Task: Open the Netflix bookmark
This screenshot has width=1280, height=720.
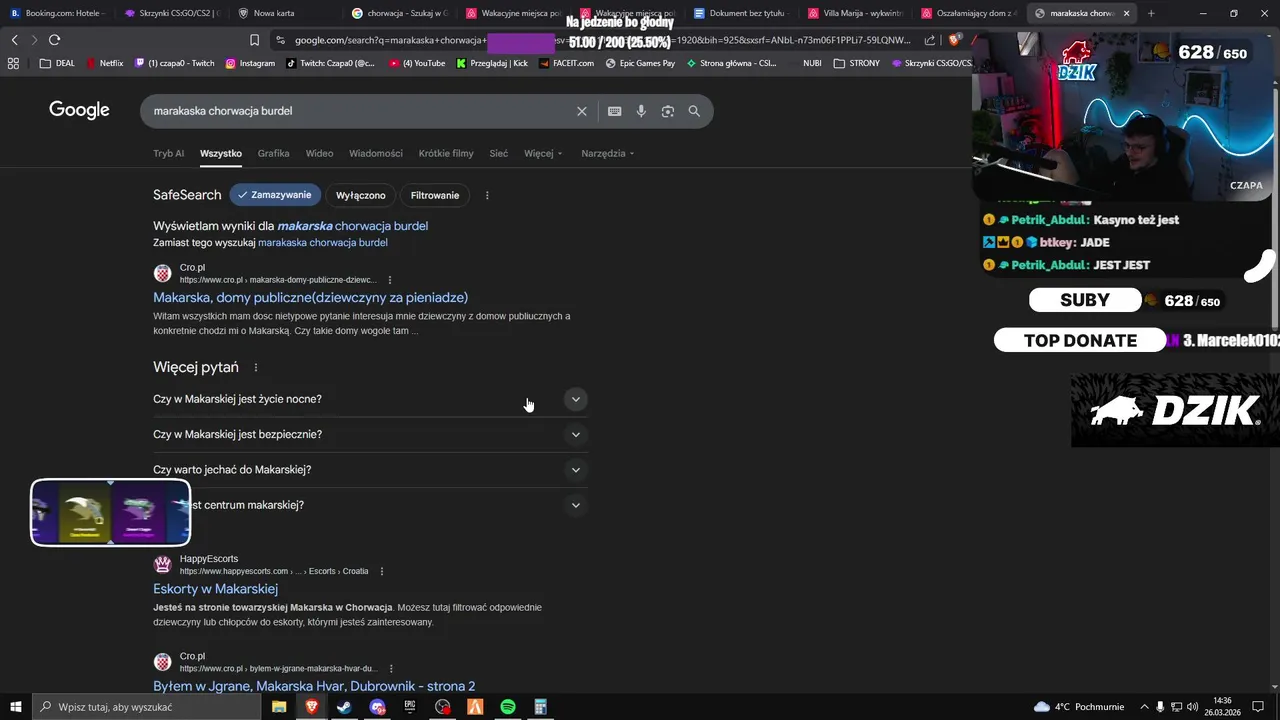Action: click(104, 63)
